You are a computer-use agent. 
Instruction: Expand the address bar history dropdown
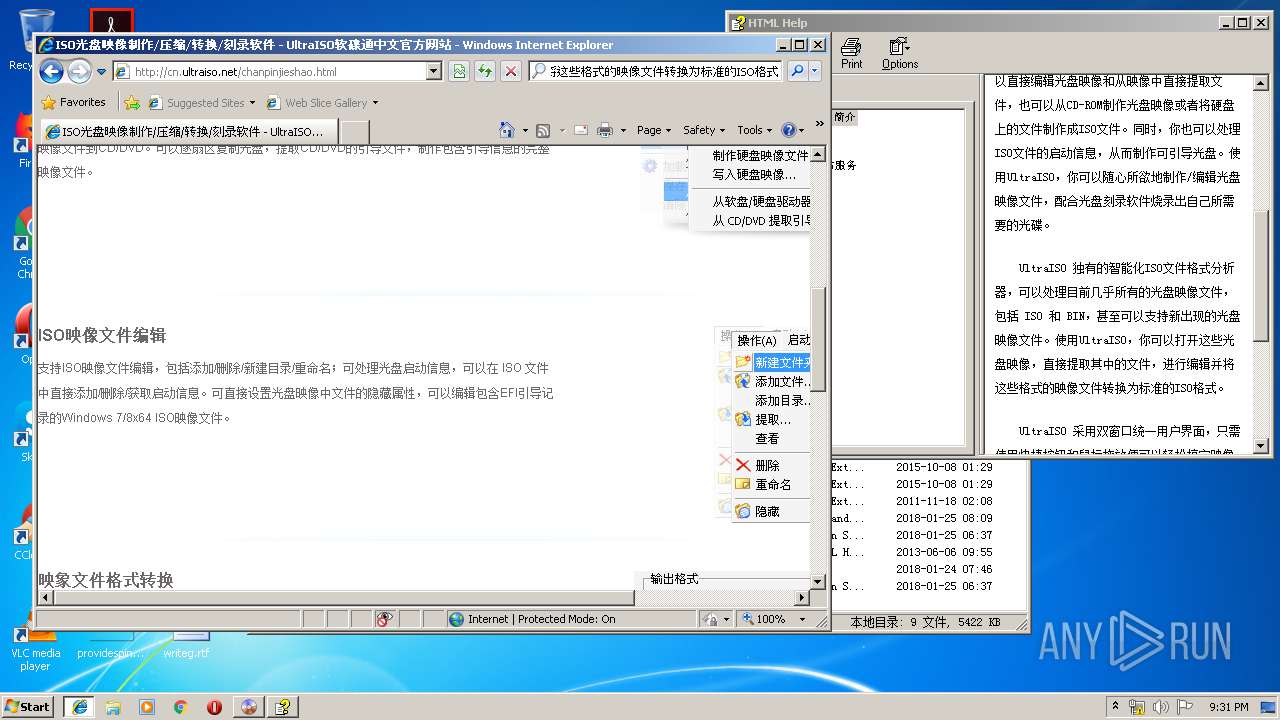[x=434, y=72]
